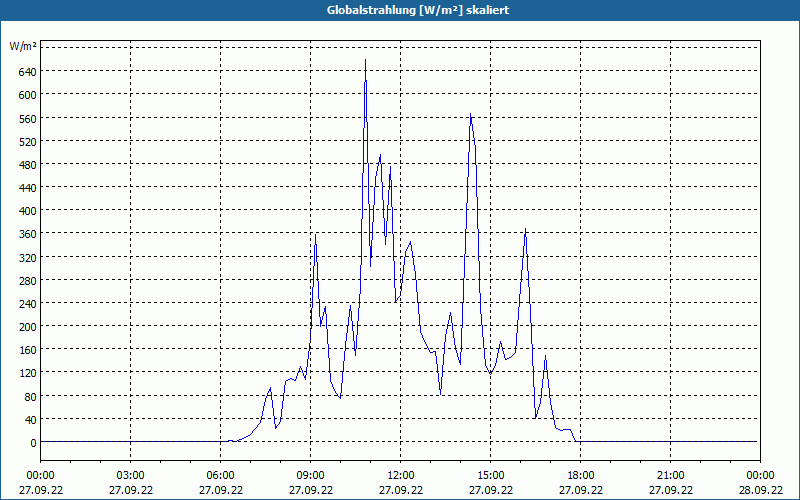Click the 21:00 27.09.22 time label
The width and height of the screenshot is (800, 500).
[x=670, y=483]
